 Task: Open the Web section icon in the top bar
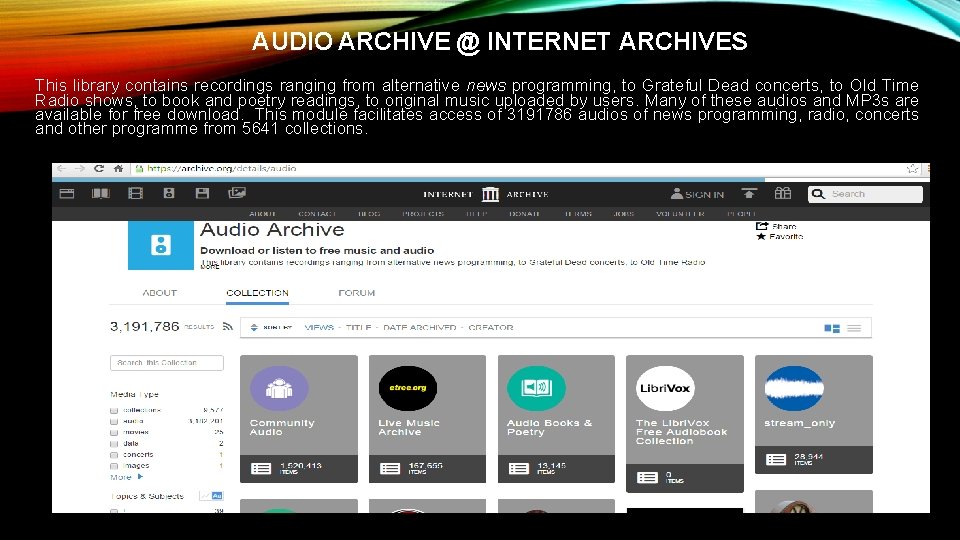[67, 193]
